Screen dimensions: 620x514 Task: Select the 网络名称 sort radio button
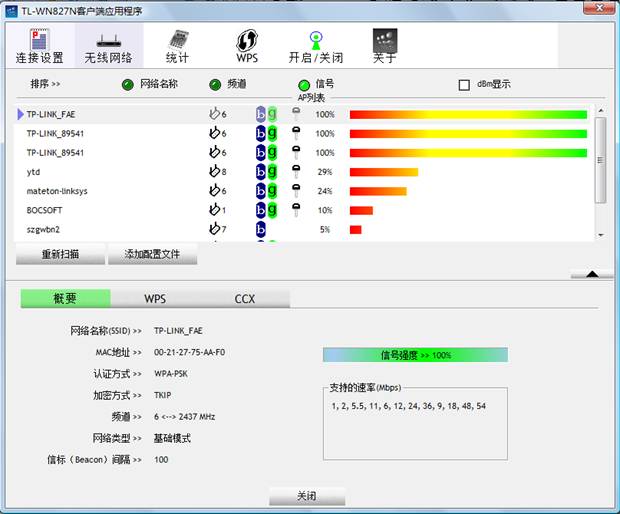click(127, 85)
